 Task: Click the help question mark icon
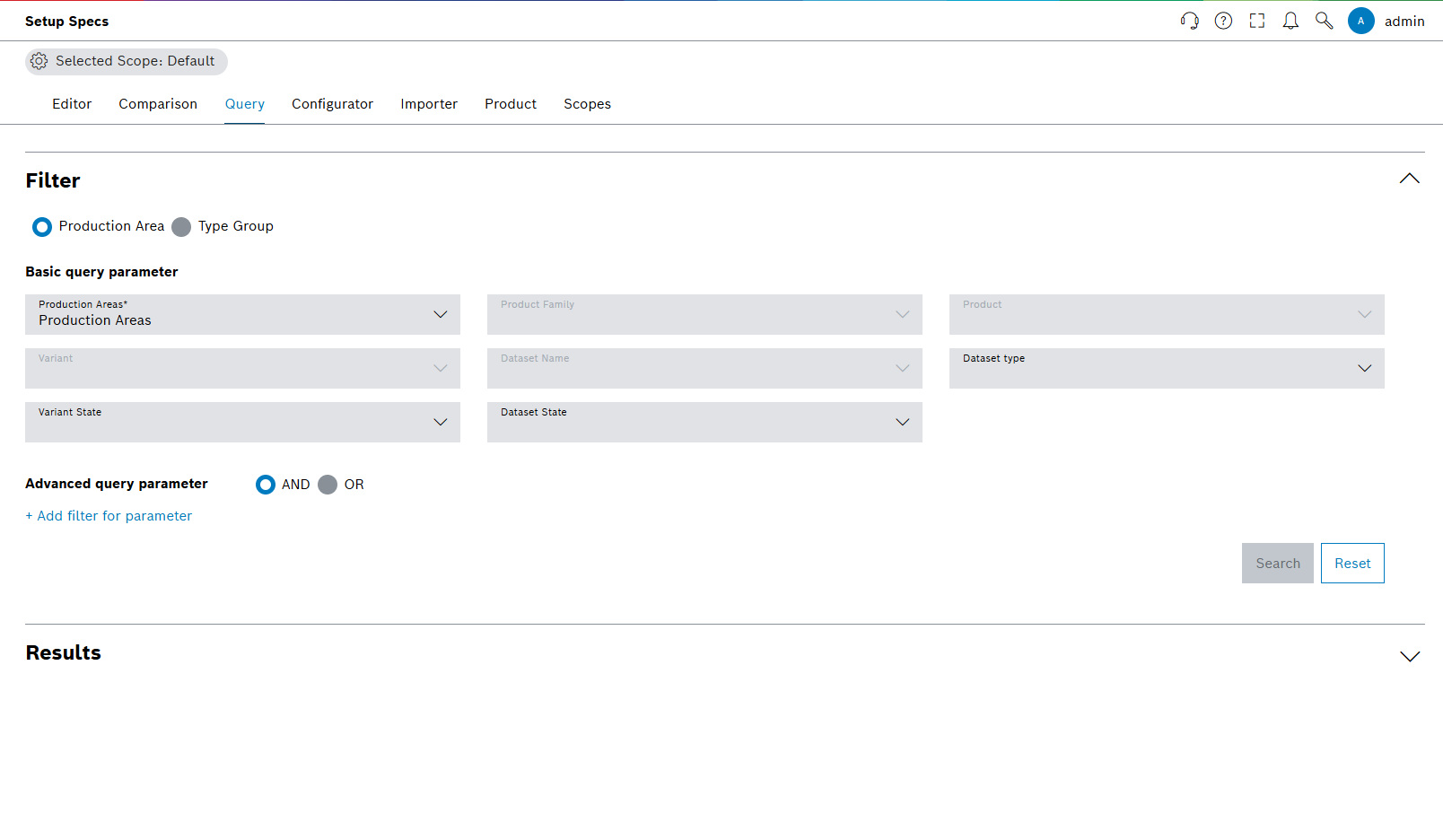[x=1223, y=20]
